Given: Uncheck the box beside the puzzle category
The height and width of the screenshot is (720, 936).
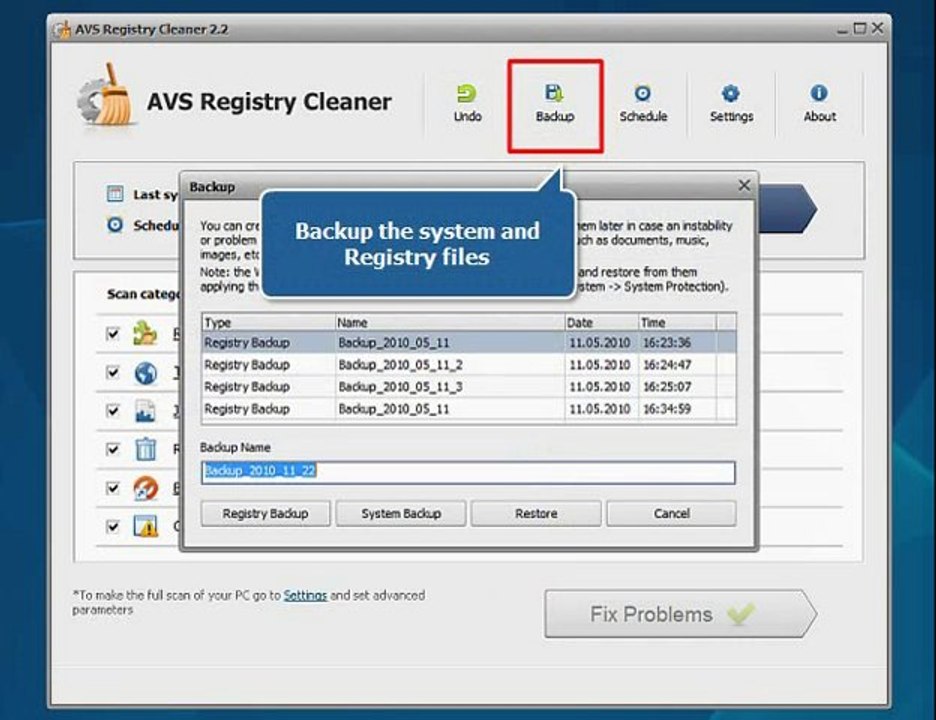Looking at the screenshot, I should [x=112, y=333].
